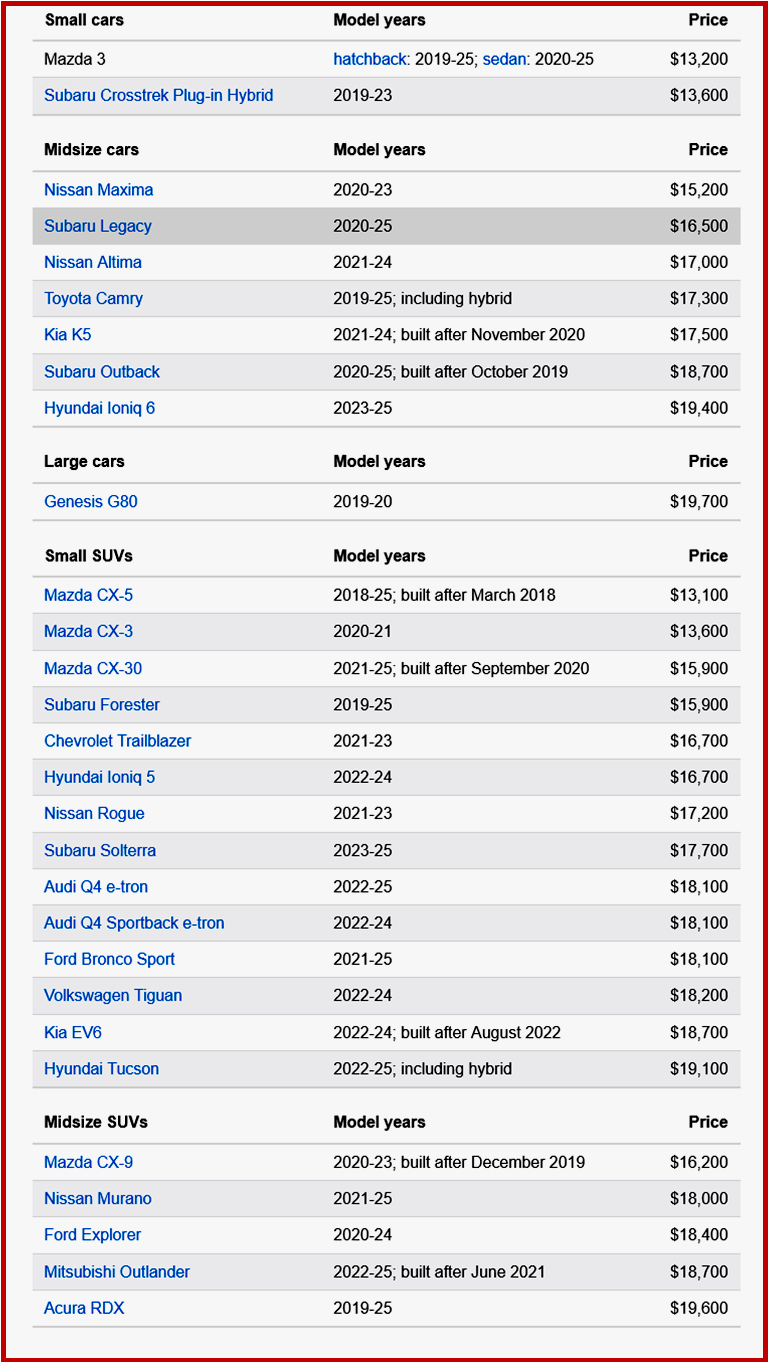Viewport: 769px width, 1363px height.
Task: Open the Toyota Camry link
Action: click(x=93, y=299)
